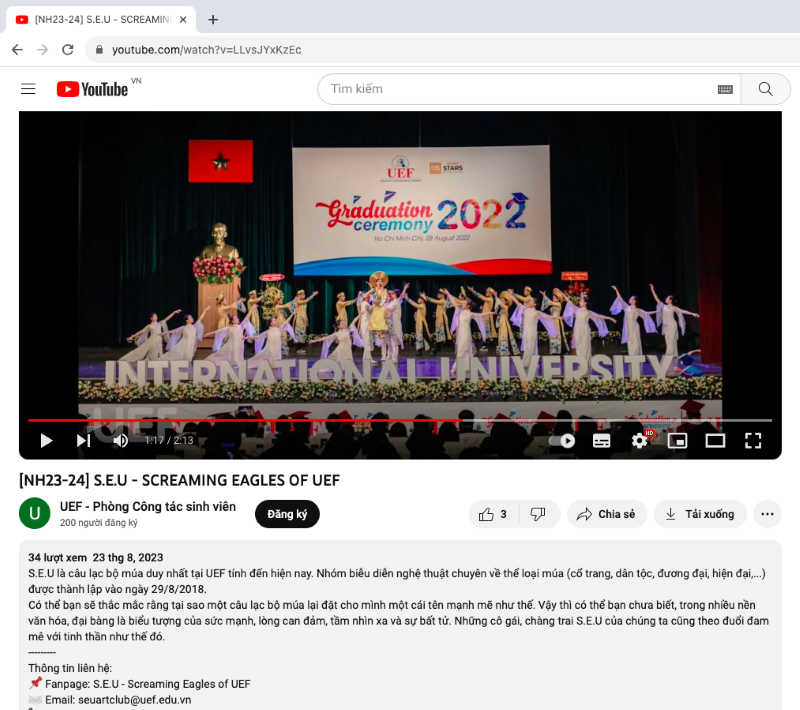Toggle subtitles/closed captions

(x=601, y=440)
